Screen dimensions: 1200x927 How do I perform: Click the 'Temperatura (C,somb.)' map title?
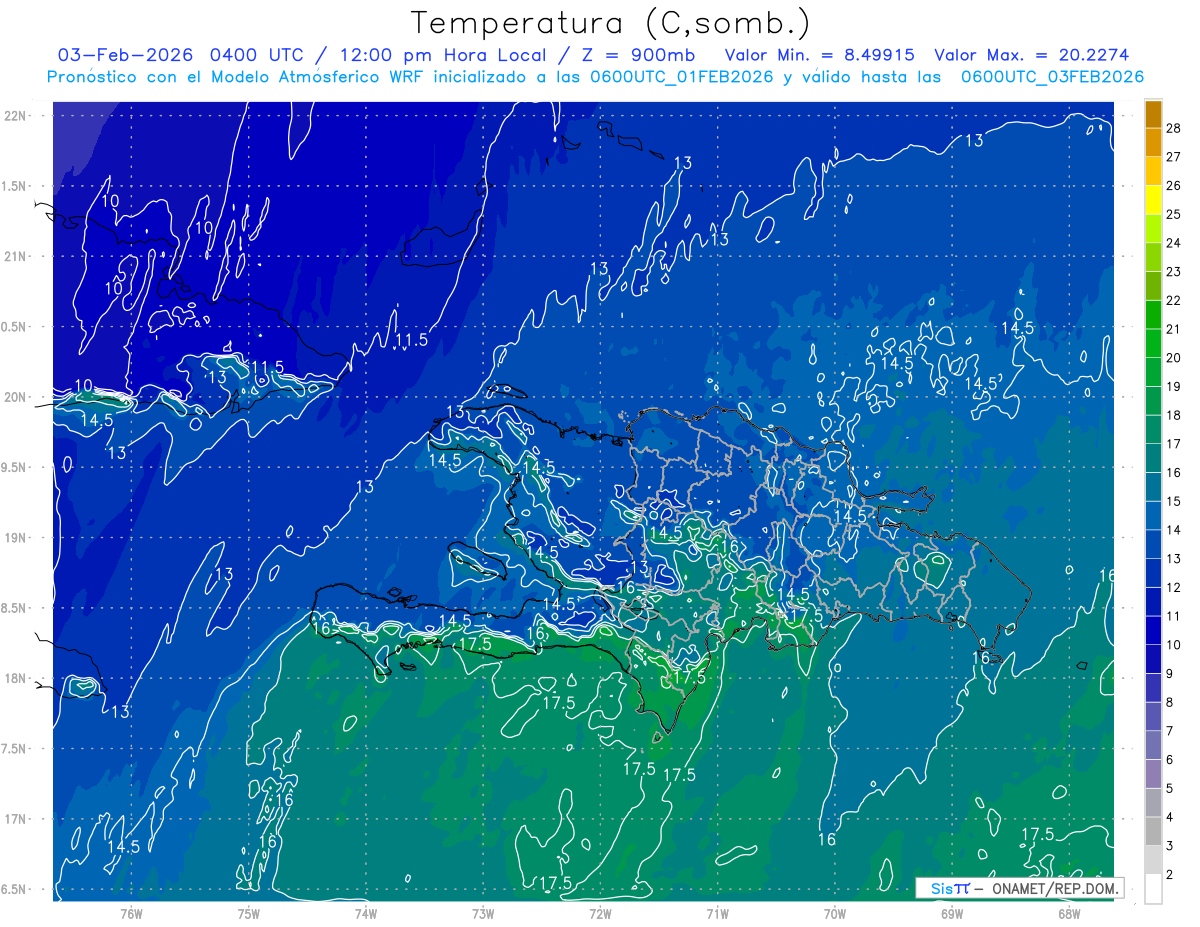[610, 23]
